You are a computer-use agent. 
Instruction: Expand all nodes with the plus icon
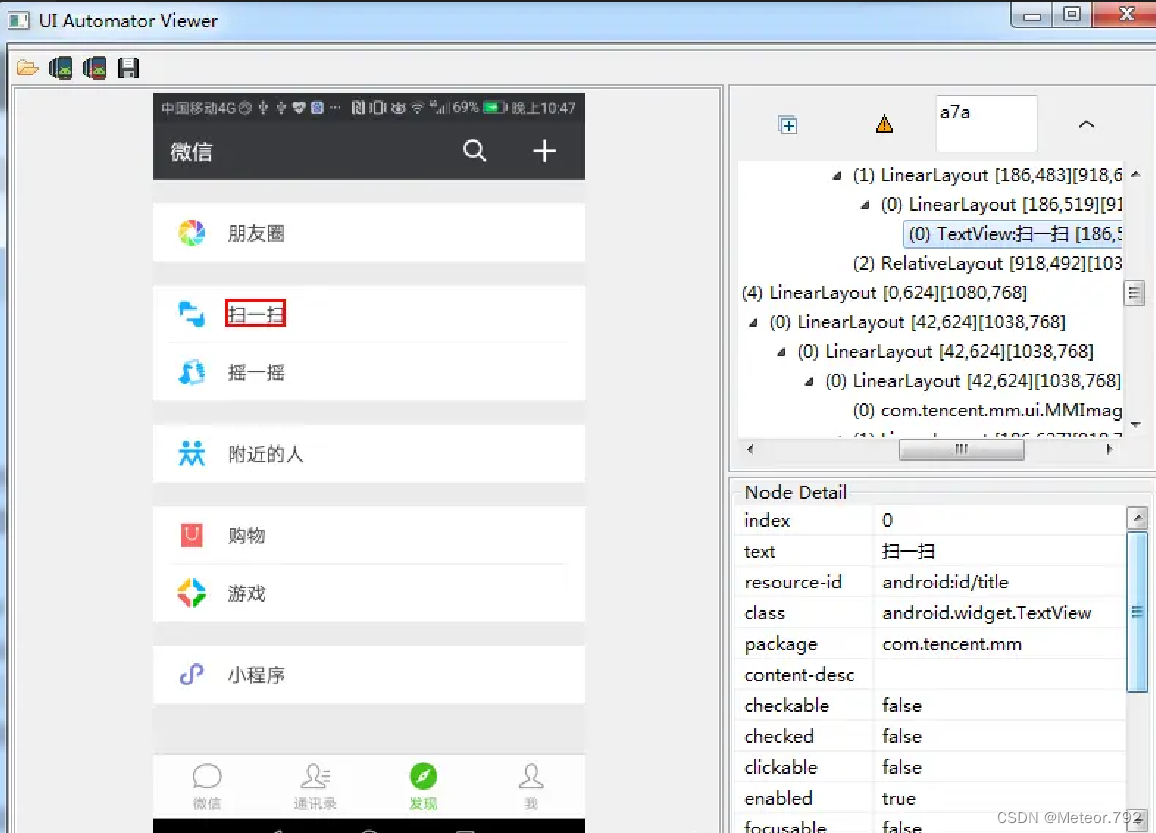(x=788, y=124)
